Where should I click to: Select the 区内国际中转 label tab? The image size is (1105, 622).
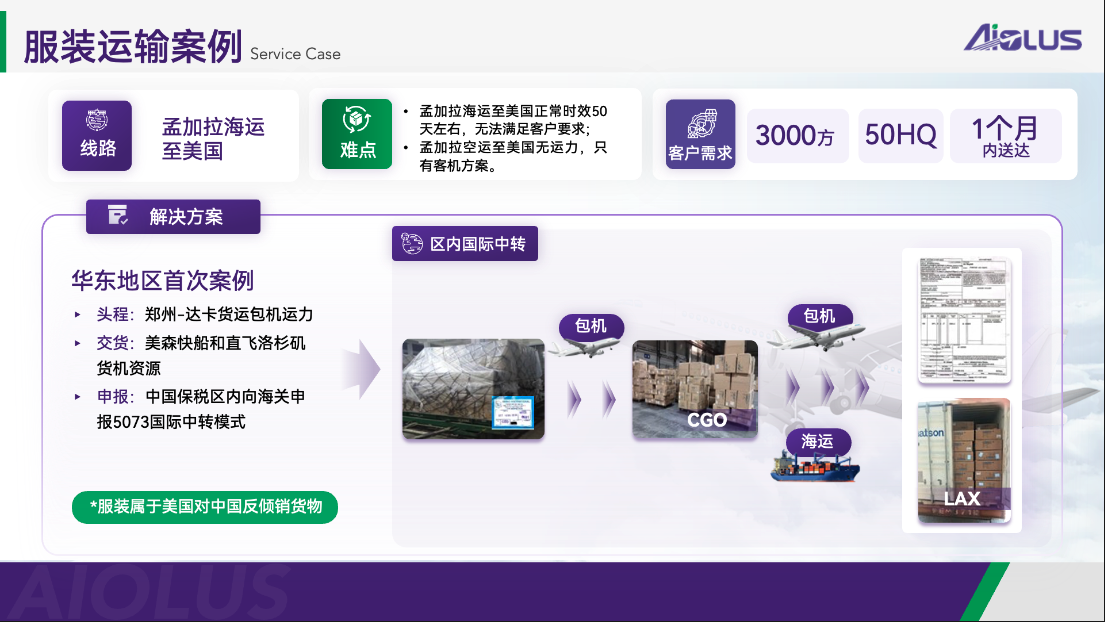465,243
